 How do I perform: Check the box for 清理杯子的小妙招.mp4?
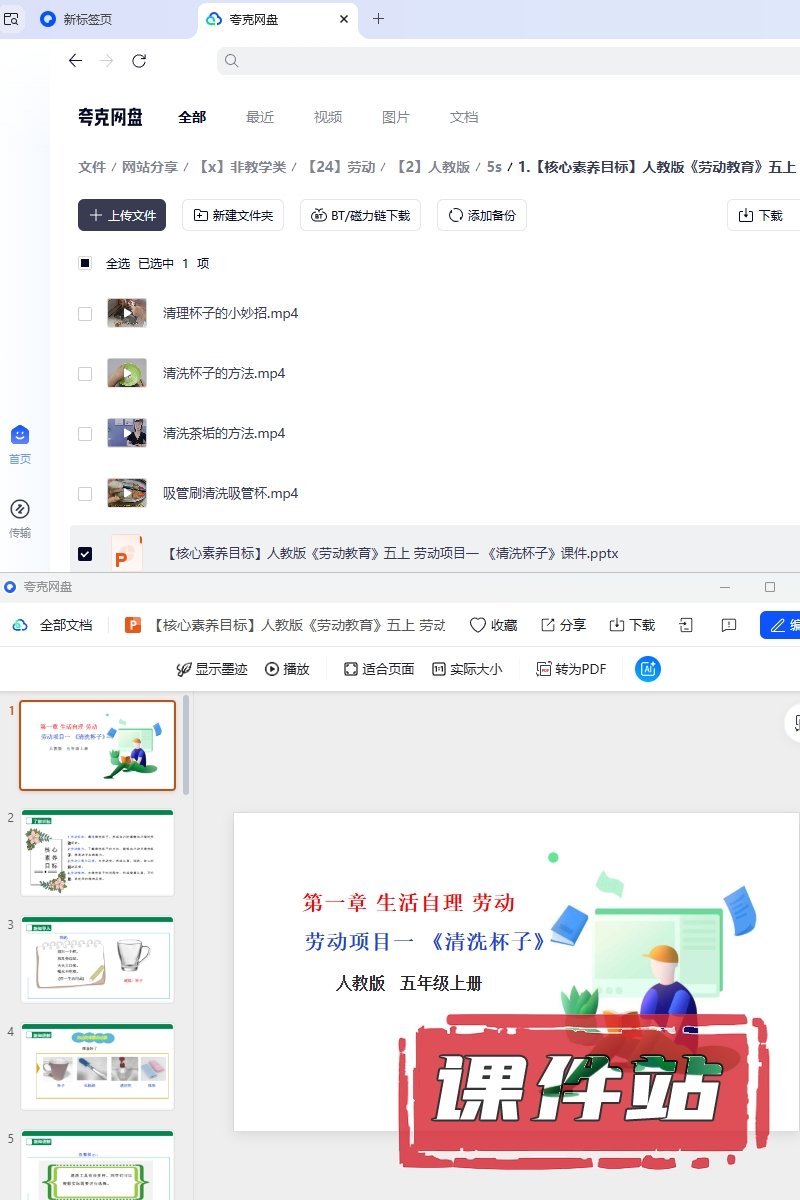pyautogui.click(x=85, y=313)
